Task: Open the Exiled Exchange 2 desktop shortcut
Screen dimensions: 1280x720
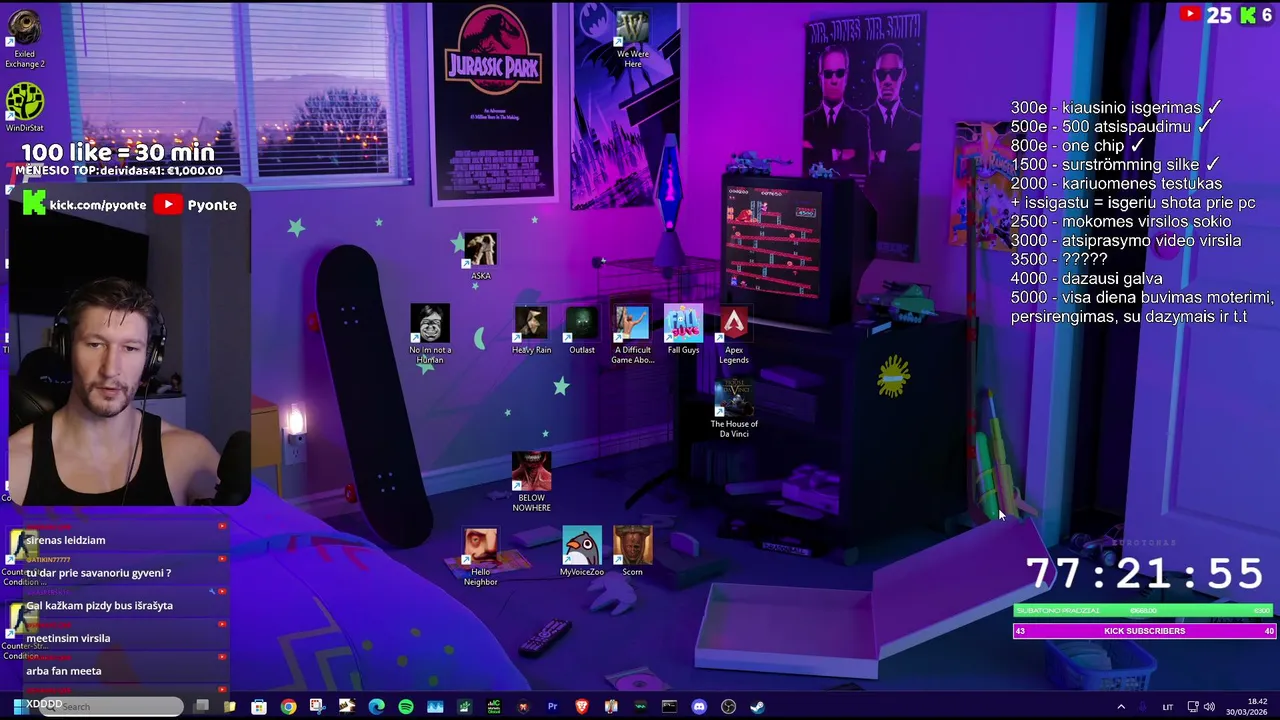Action: [x=24, y=40]
